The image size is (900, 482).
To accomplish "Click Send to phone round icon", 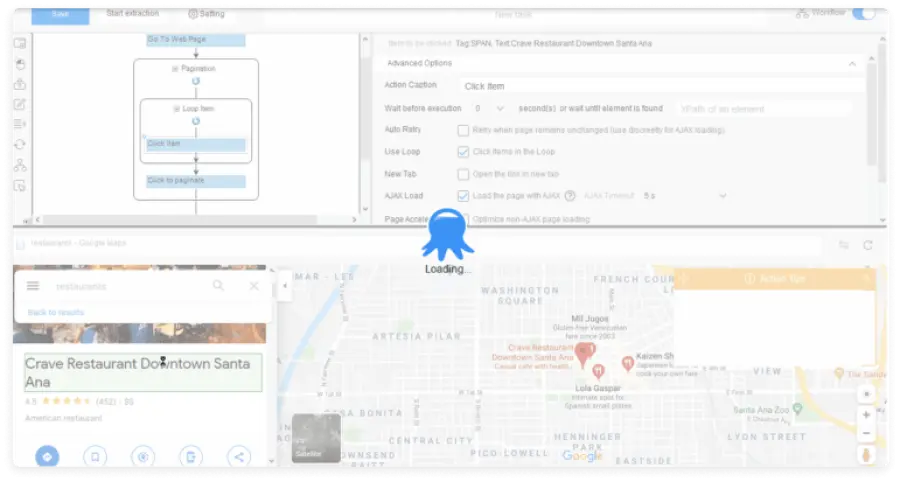I will click(x=191, y=457).
